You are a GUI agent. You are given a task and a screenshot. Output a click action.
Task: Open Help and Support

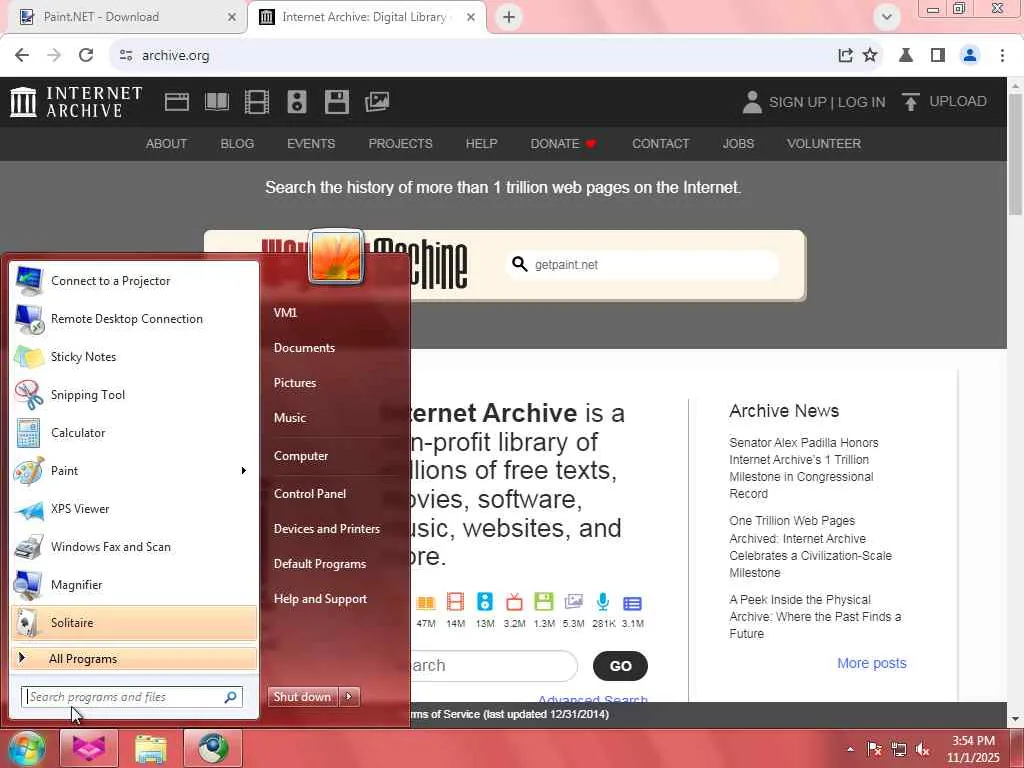click(321, 599)
